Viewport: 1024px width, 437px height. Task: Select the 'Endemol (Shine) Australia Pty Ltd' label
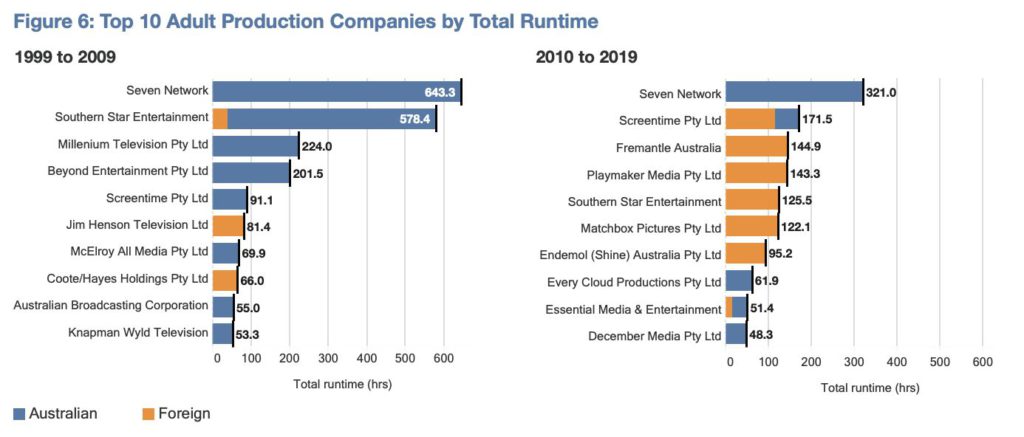pos(631,255)
